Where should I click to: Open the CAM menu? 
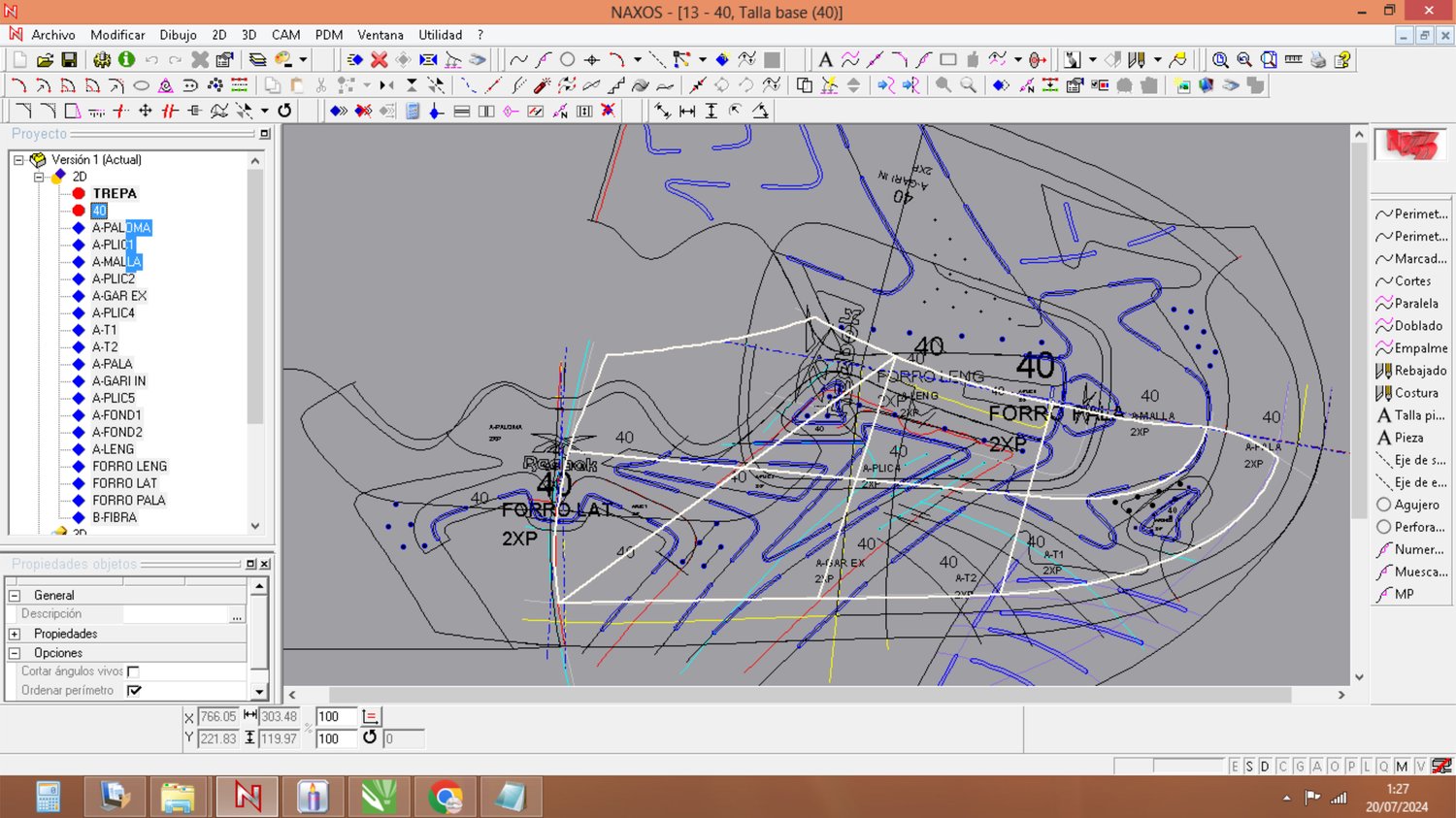coord(285,35)
